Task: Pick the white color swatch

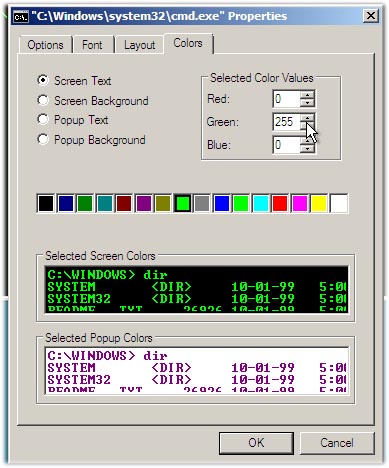Action: click(338, 203)
